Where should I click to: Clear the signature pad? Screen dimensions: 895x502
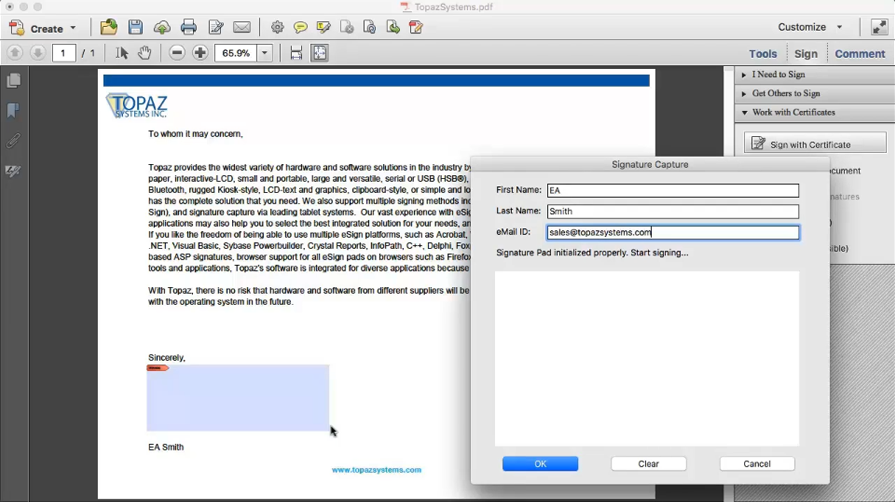pos(648,464)
